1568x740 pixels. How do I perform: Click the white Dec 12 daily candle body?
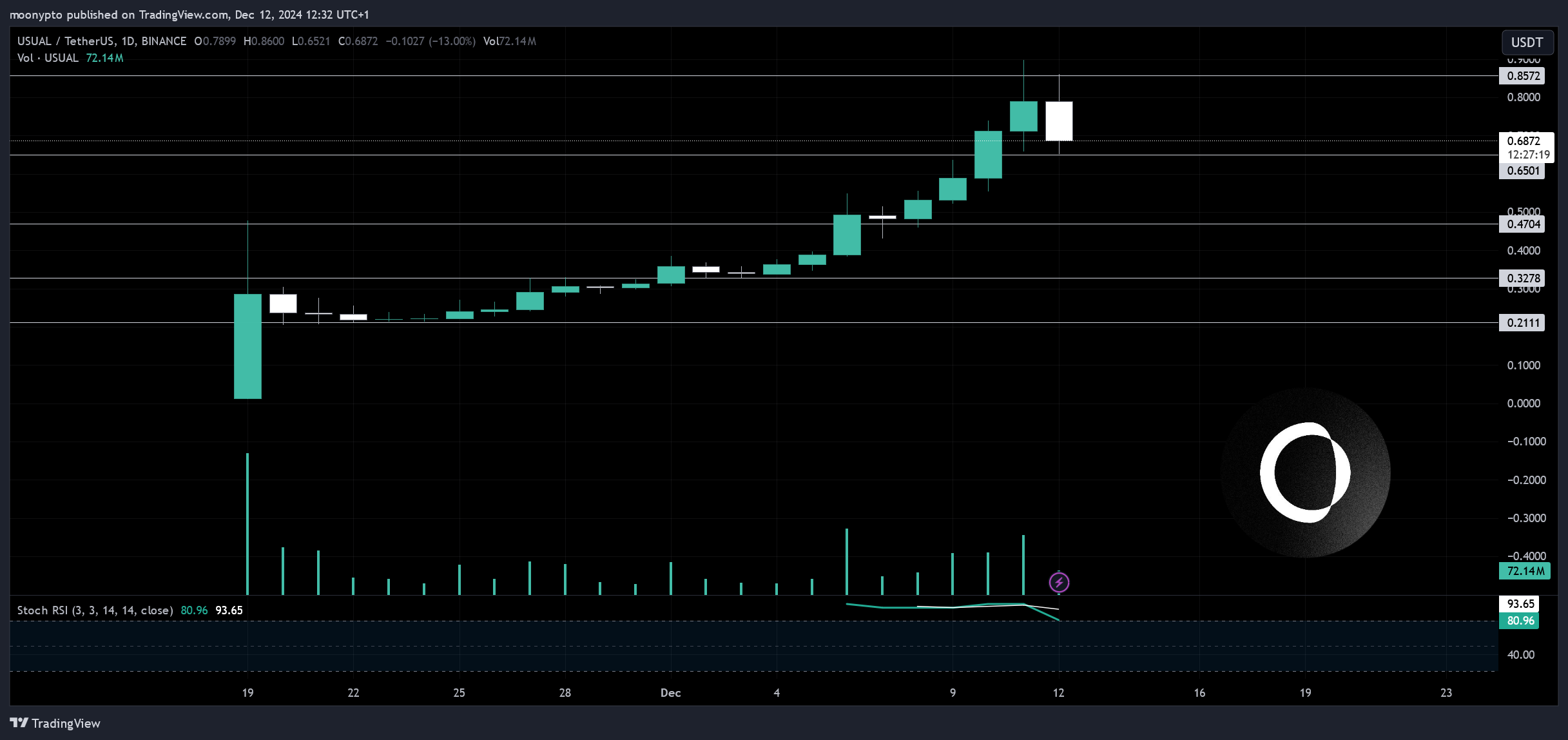(x=1059, y=121)
